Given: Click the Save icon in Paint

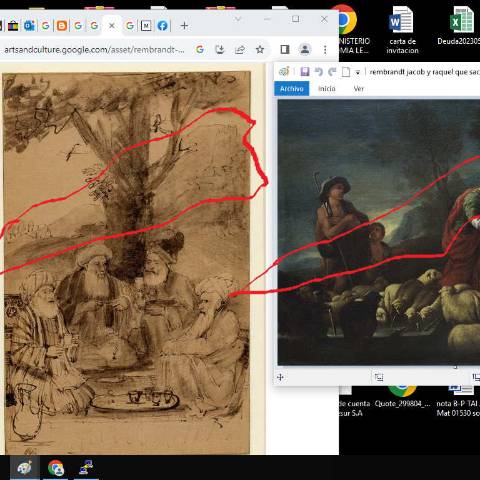Looking at the screenshot, I should (x=305, y=71).
